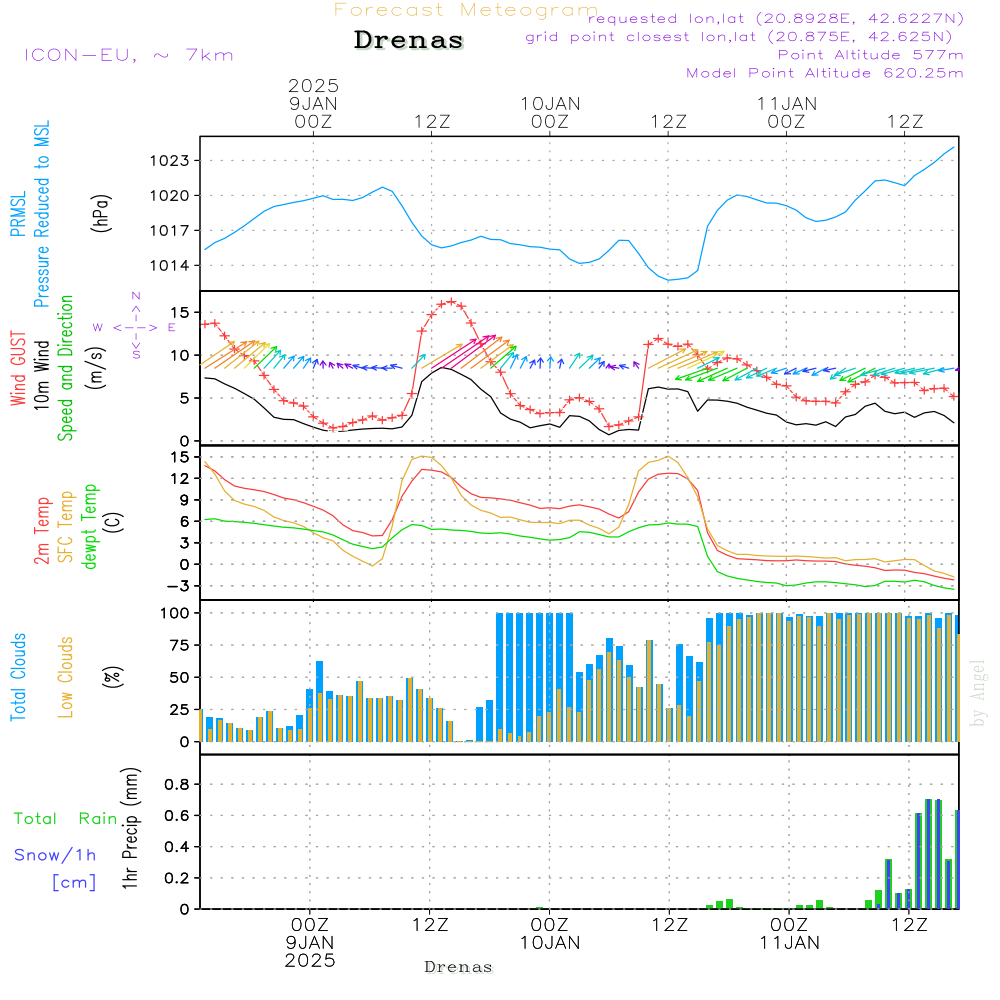1000x1000 pixels.
Task: Click the 11JAN 00Z marker on bottom axis
Action: click(789, 933)
